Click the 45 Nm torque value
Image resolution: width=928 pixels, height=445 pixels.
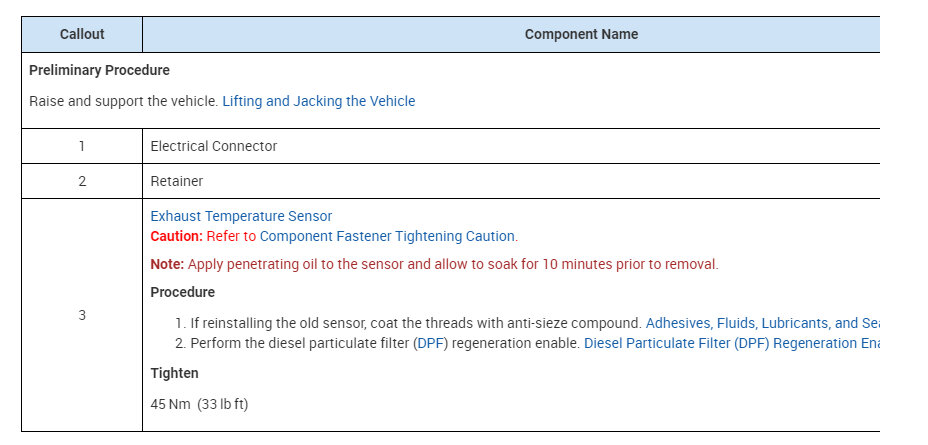(199, 404)
